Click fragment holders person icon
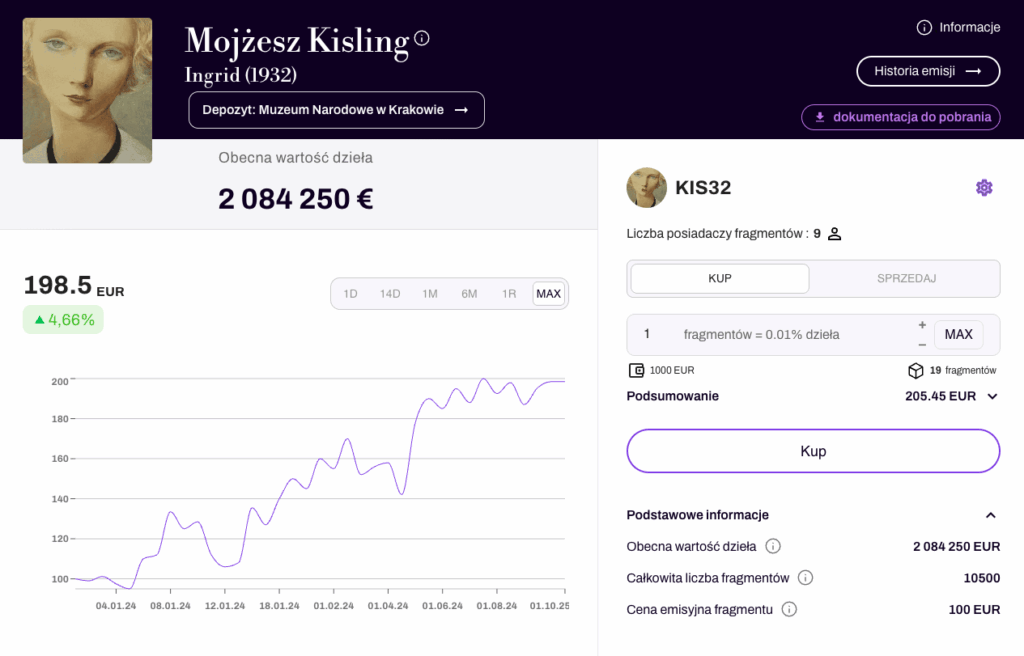1024x656 pixels. tap(835, 234)
